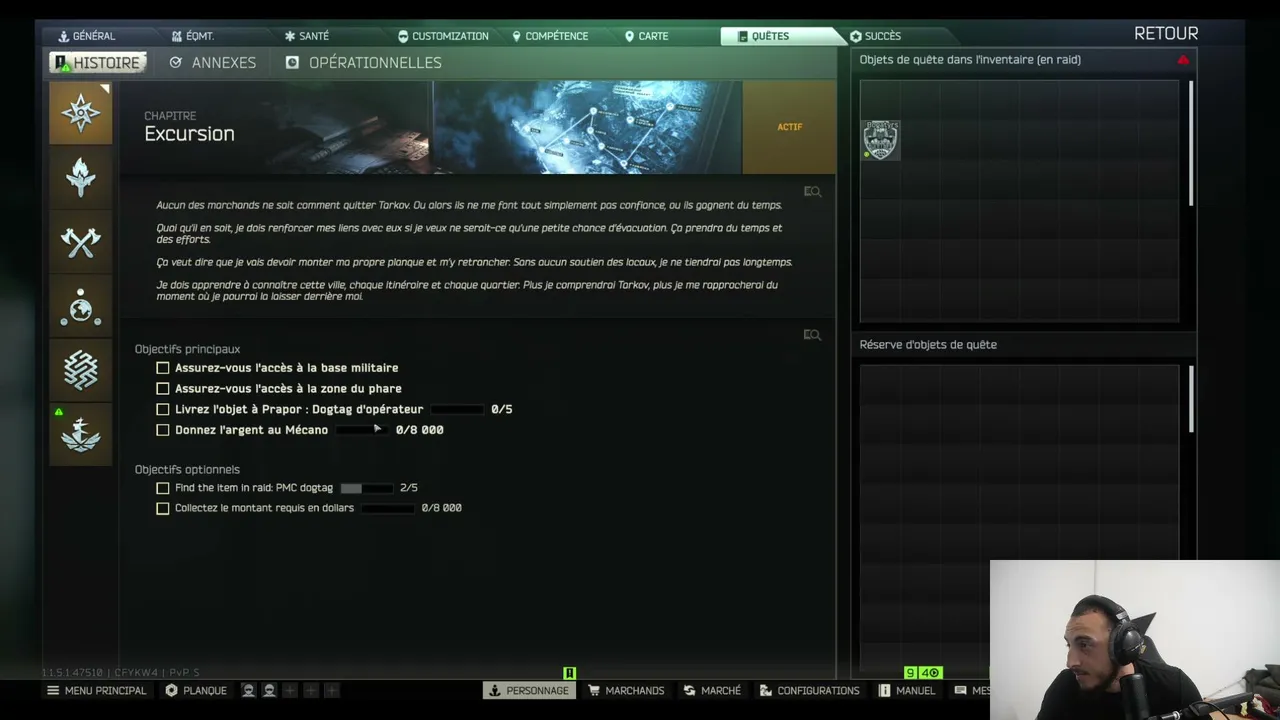
Task: Select the anchor emblem chapter icon
Action: pyautogui.click(x=81, y=435)
